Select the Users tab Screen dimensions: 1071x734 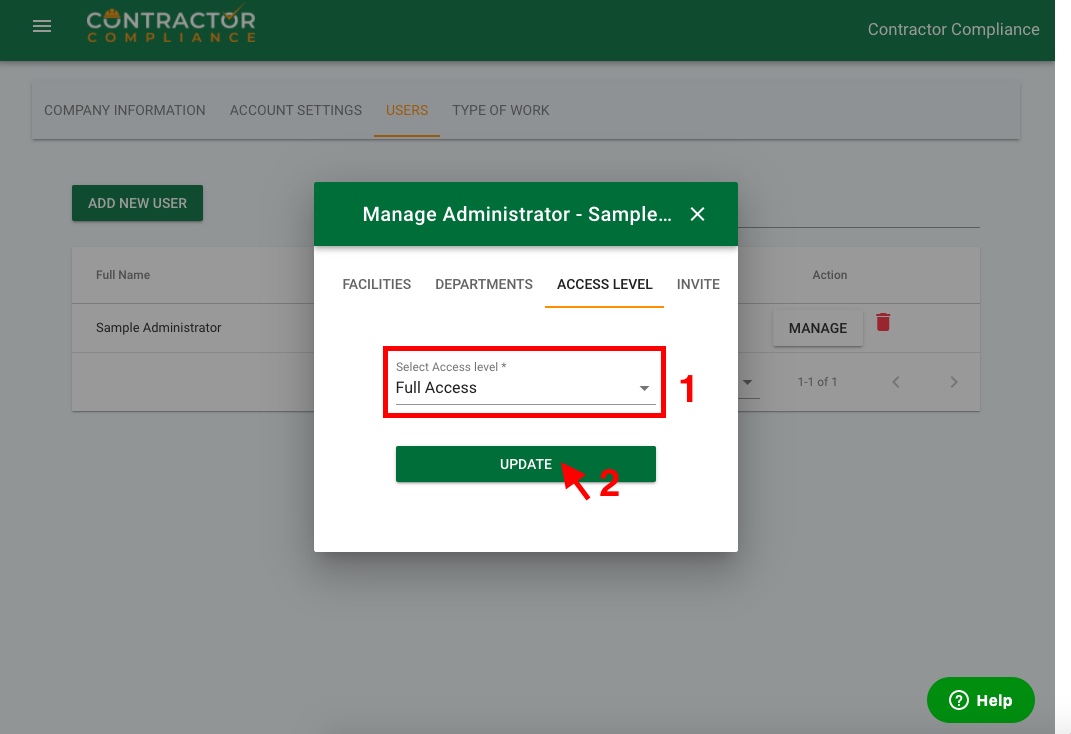tap(407, 110)
